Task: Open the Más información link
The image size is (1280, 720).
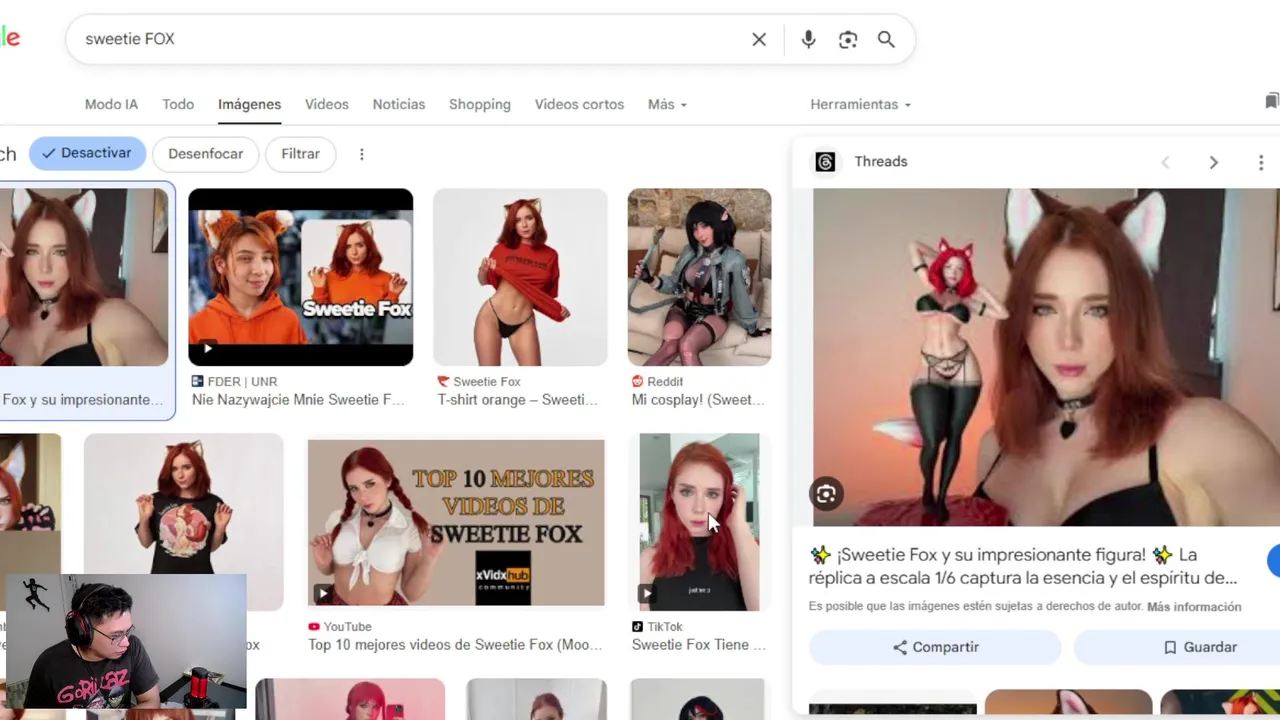Action: [1194, 607]
